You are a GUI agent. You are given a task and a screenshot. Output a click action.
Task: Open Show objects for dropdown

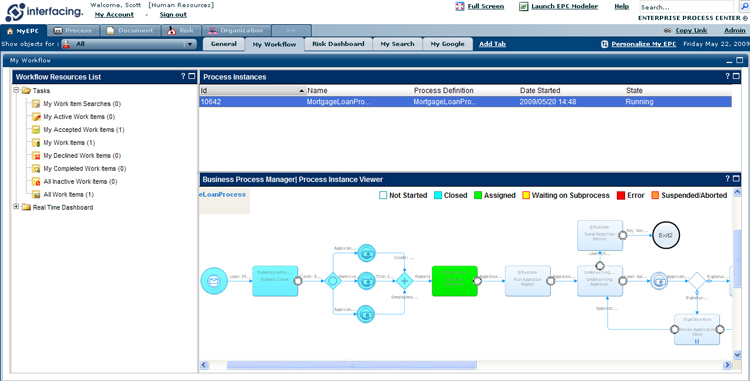pyautogui.click(x=129, y=44)
